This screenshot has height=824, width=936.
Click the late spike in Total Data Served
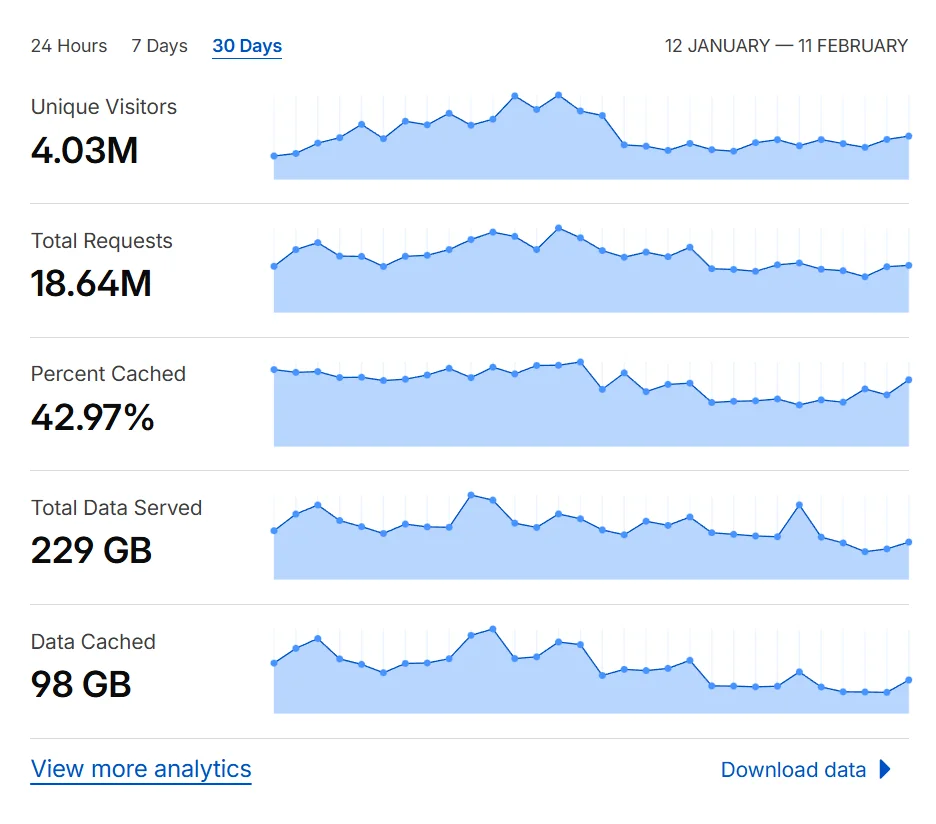point(799,505)
